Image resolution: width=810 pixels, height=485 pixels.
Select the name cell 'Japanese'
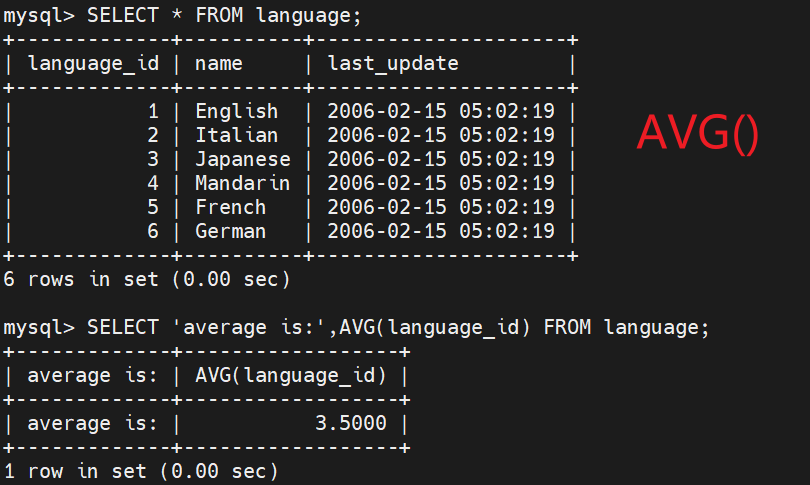tap(243, 159)
